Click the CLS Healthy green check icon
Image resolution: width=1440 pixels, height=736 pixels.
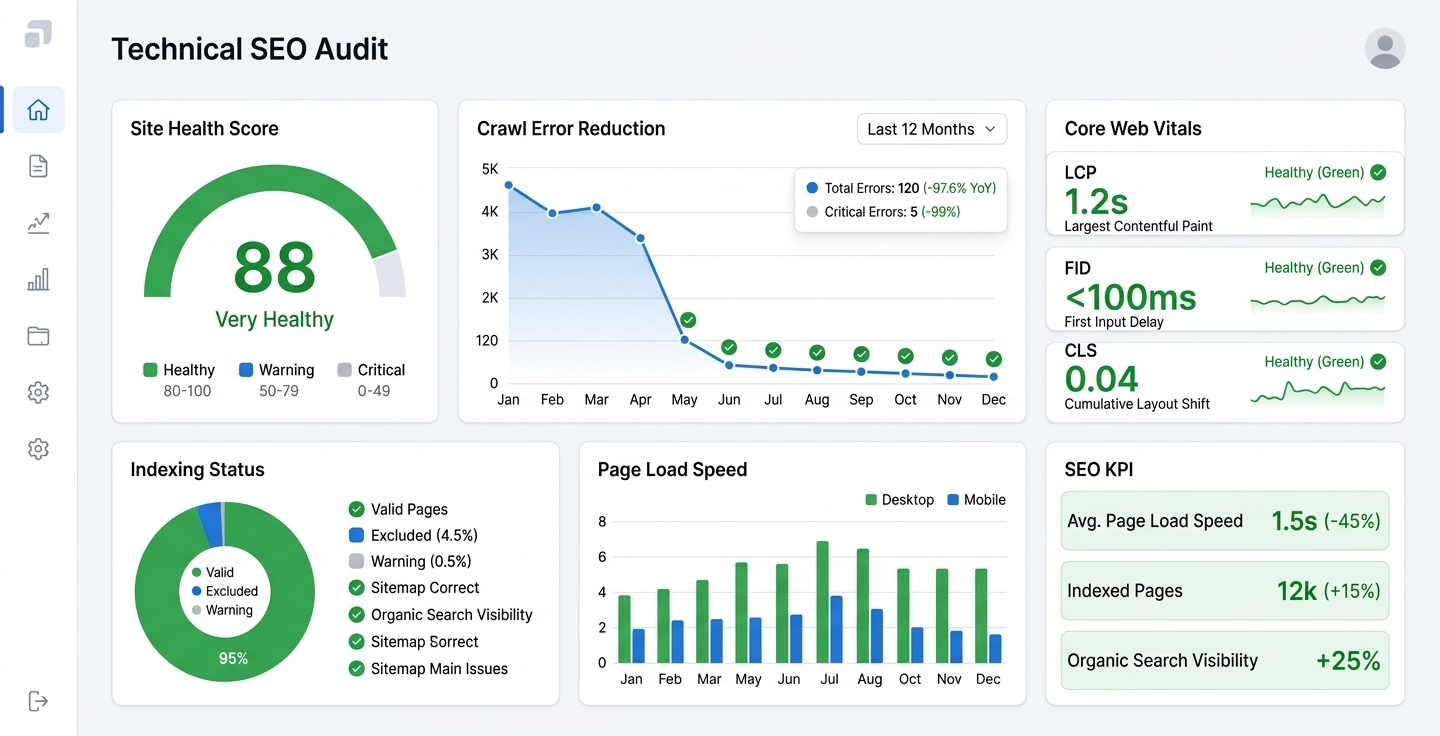(x=1378, y=361)
